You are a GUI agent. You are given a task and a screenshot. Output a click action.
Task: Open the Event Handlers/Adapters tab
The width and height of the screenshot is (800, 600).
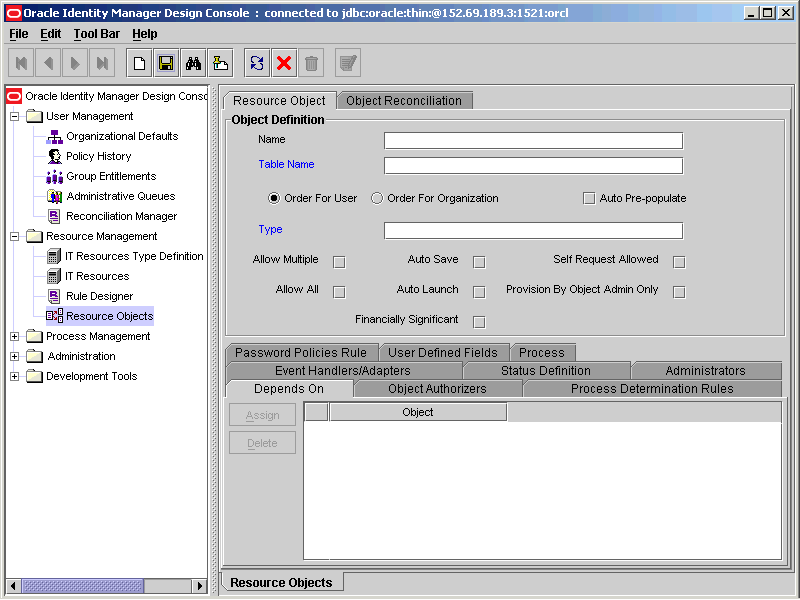click(343, 370)
